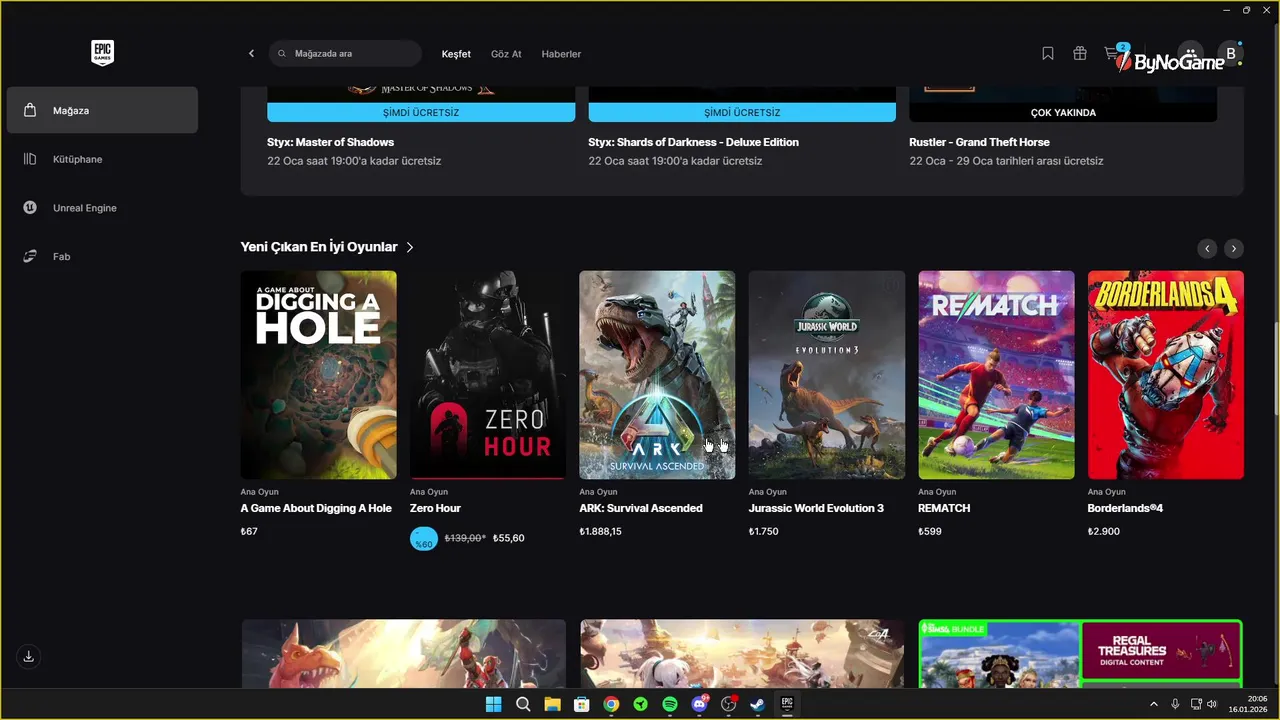The image size is (1280, 720).
Task: Click the REMATCH title text
Action: coord(944,508)
